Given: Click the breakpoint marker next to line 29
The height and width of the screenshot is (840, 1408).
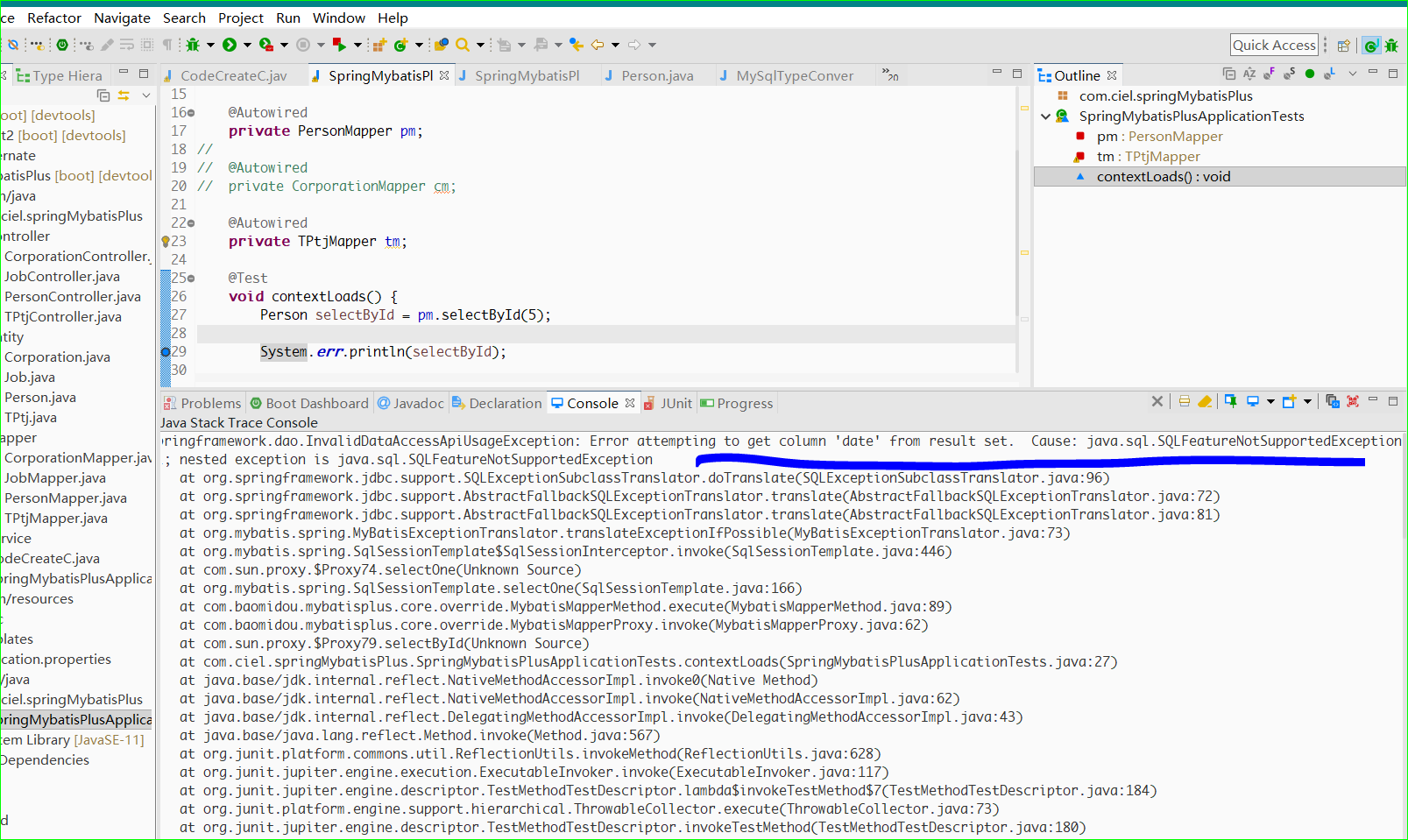Looking at the screenshot, I should coord(166,351).
